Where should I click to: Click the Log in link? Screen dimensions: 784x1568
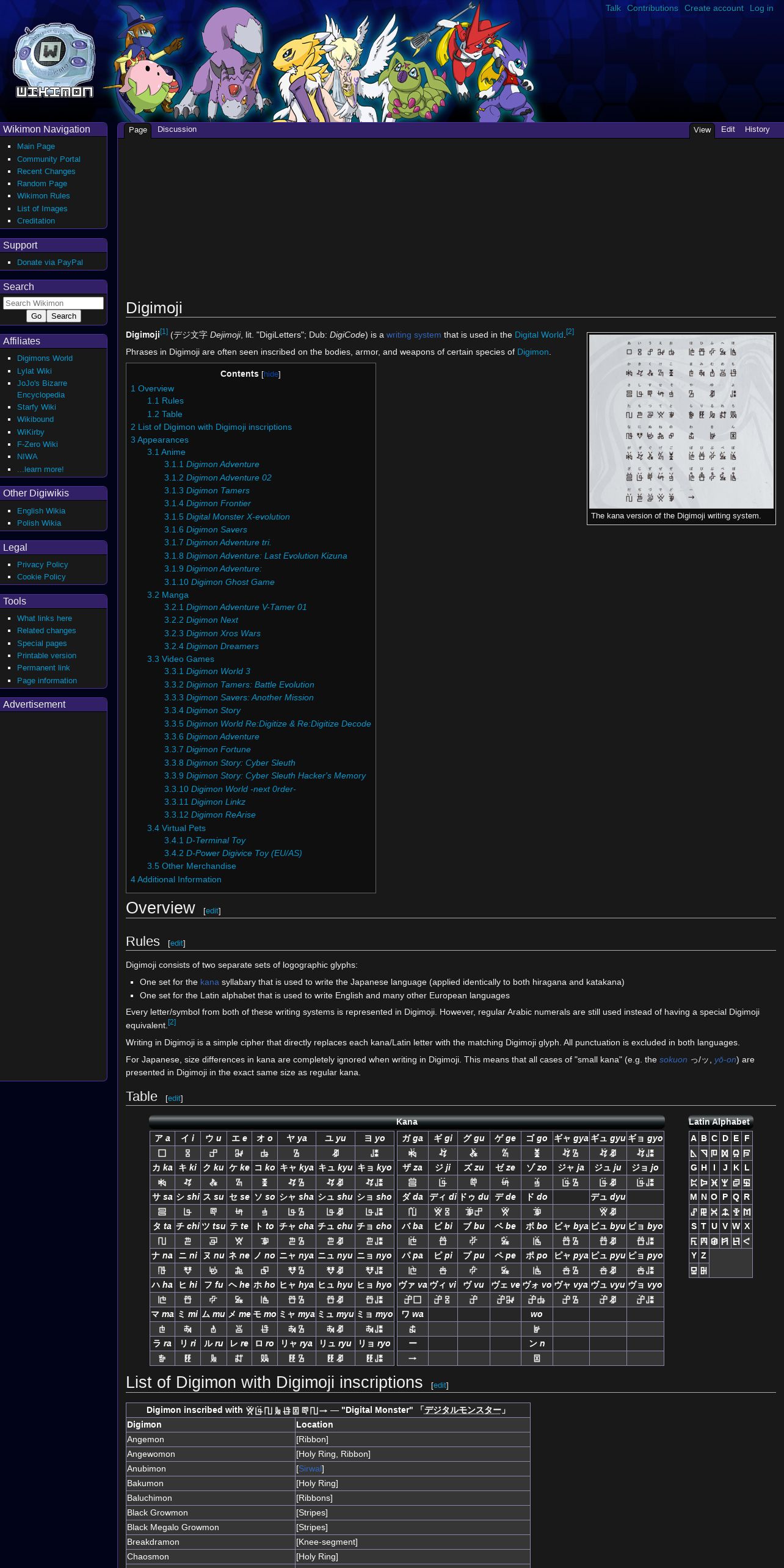coord(761,8)
